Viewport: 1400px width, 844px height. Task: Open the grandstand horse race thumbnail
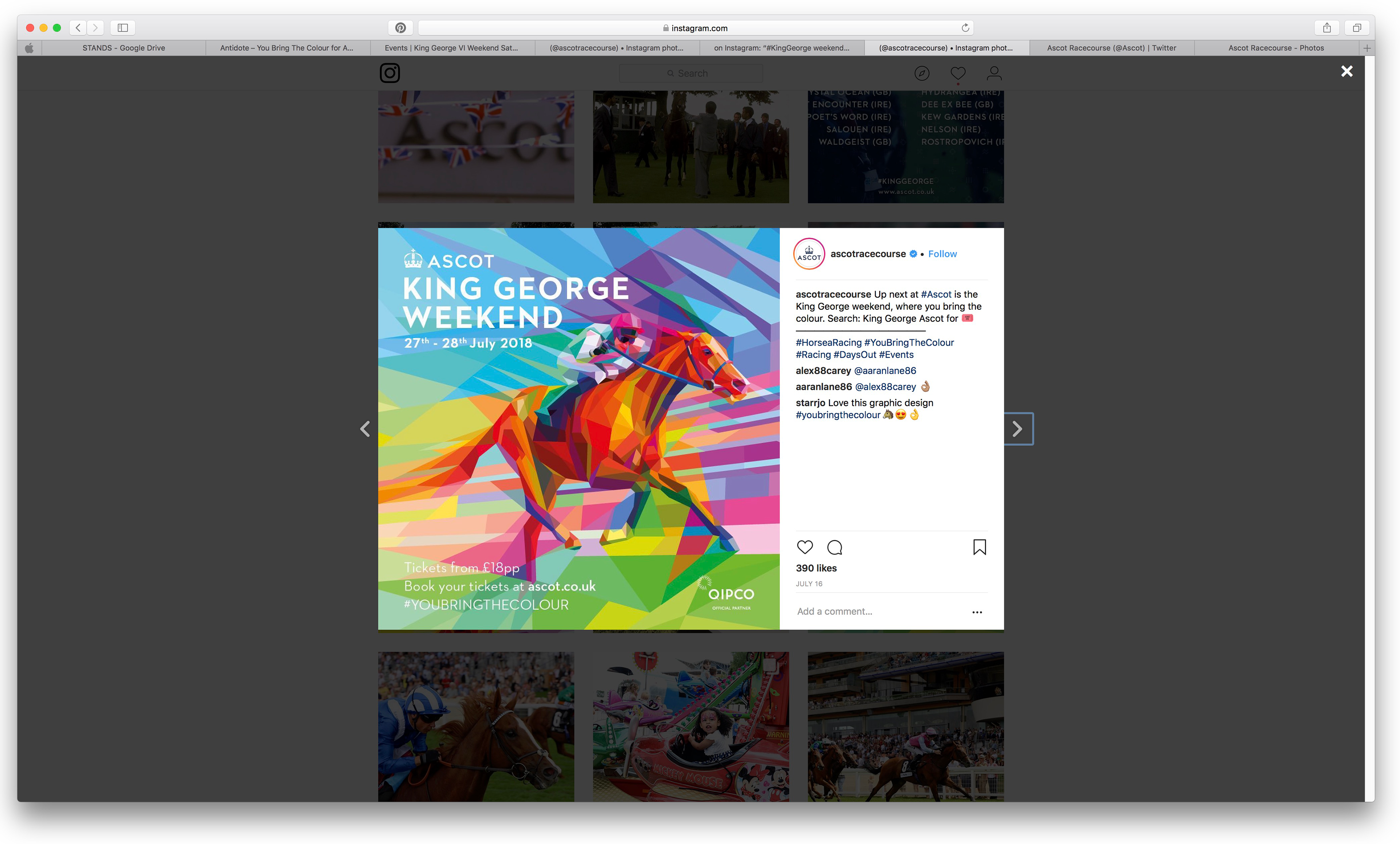(906, 726)
